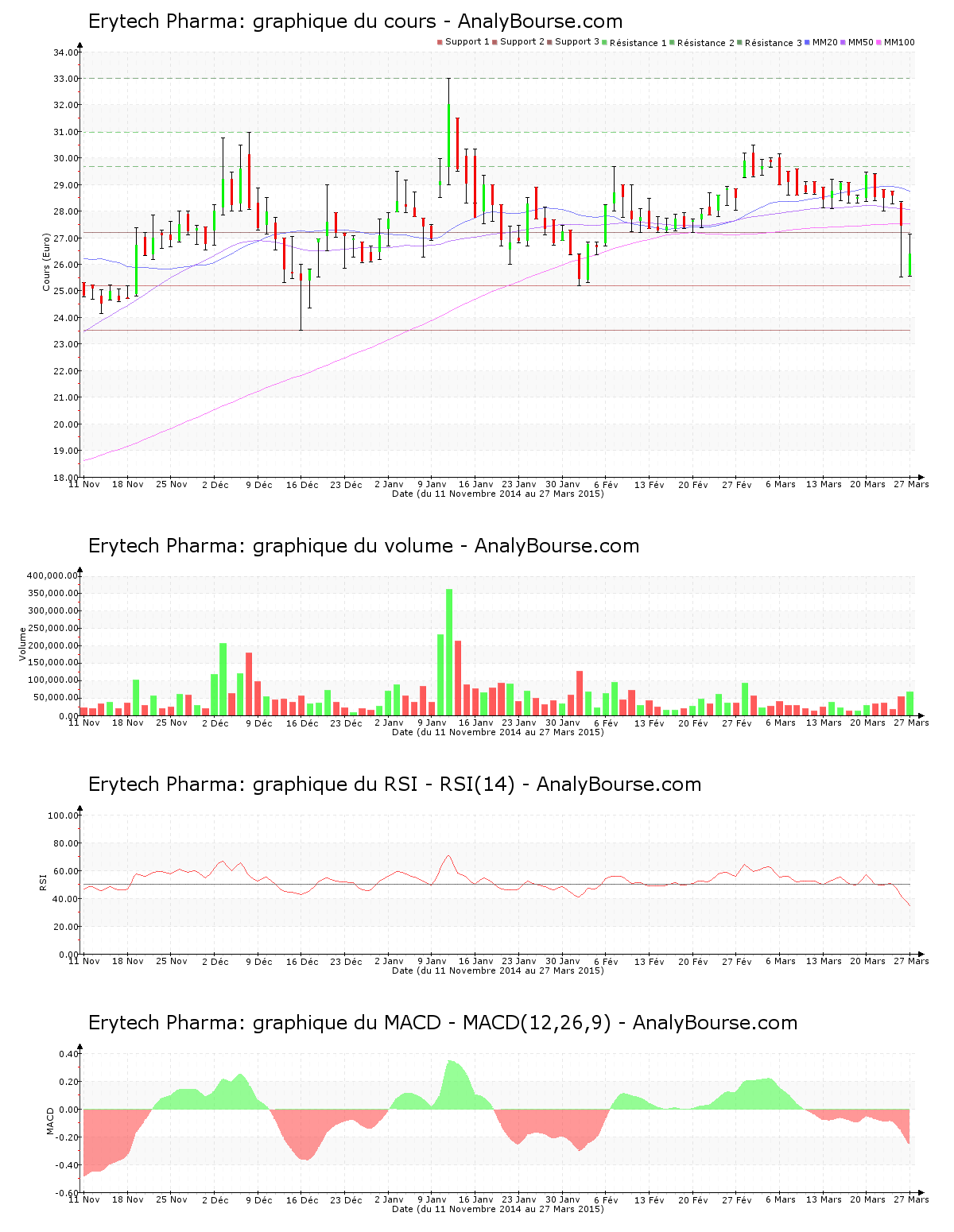Click the date range caption under price chart
Viewport: 954px width, 1232px height.
pos(498,494)
